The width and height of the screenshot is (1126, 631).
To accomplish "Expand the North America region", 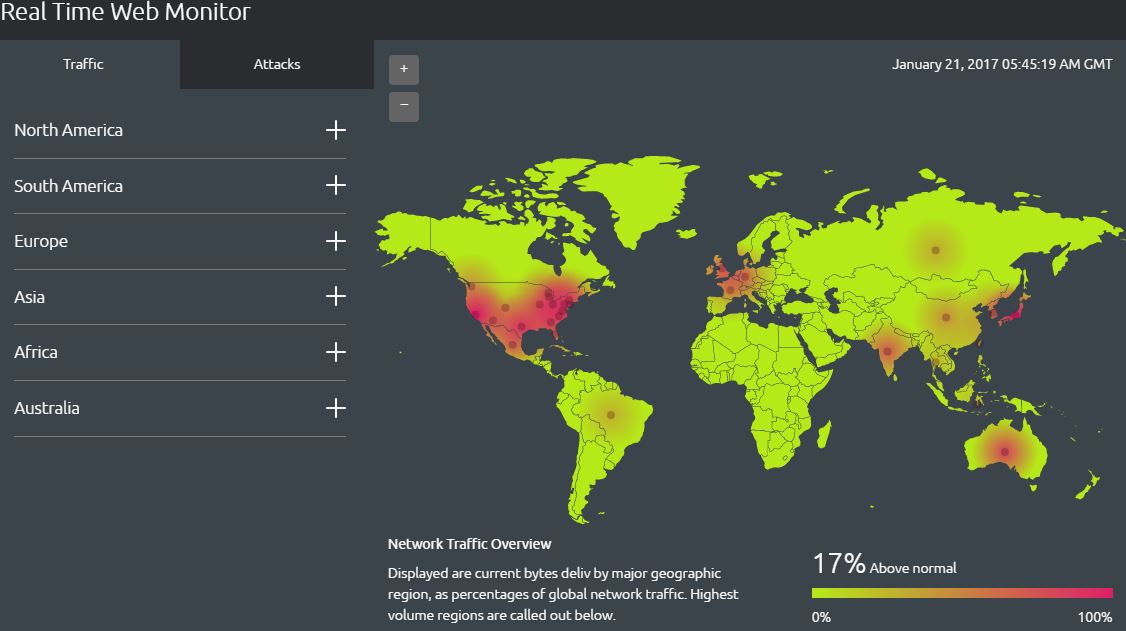I will (x=336, y=130).
